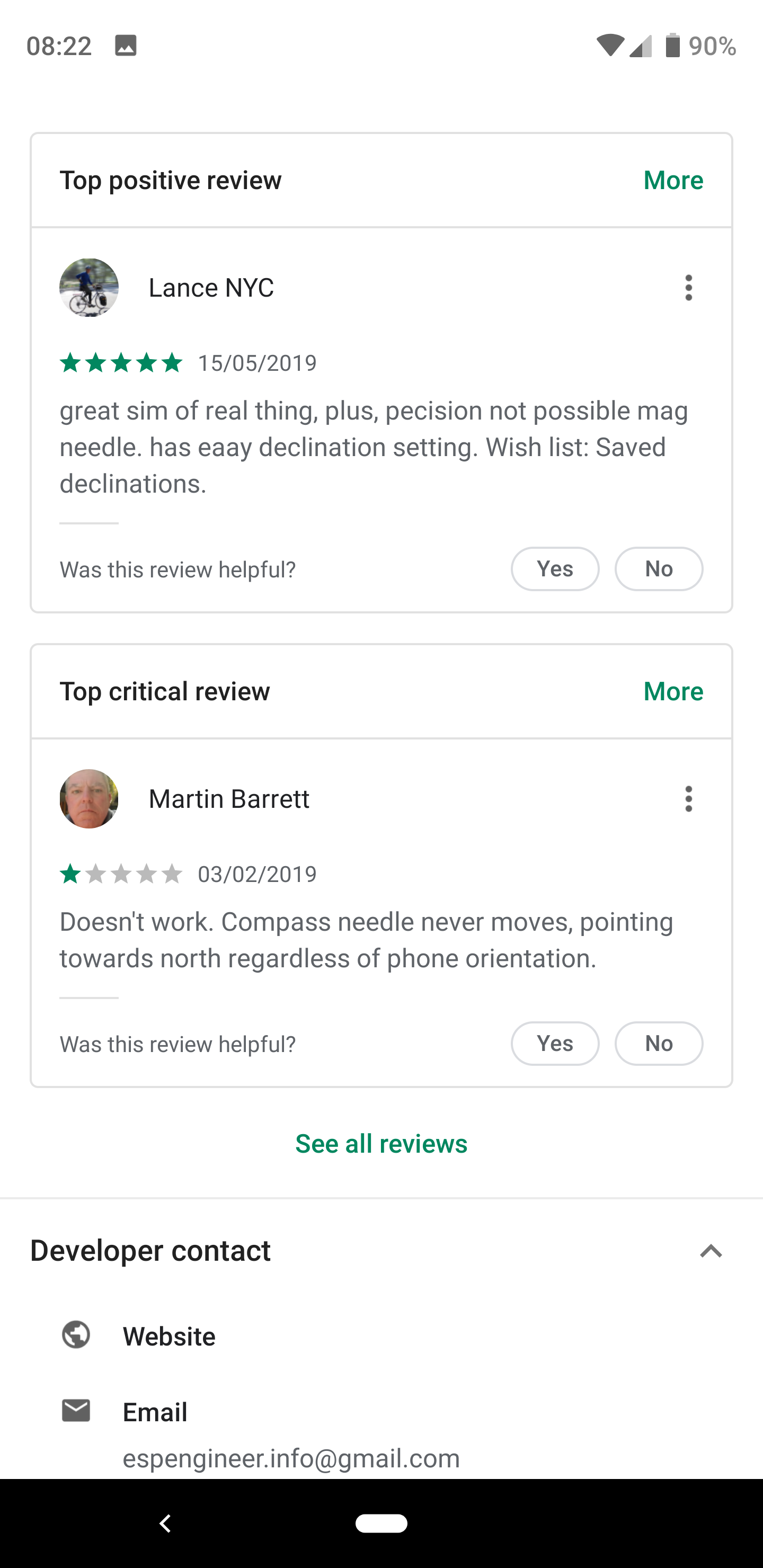Select Yes for Martin Barrett review helpfulness
This screenshot has height=1568, width=763.
click(555, 1044)
